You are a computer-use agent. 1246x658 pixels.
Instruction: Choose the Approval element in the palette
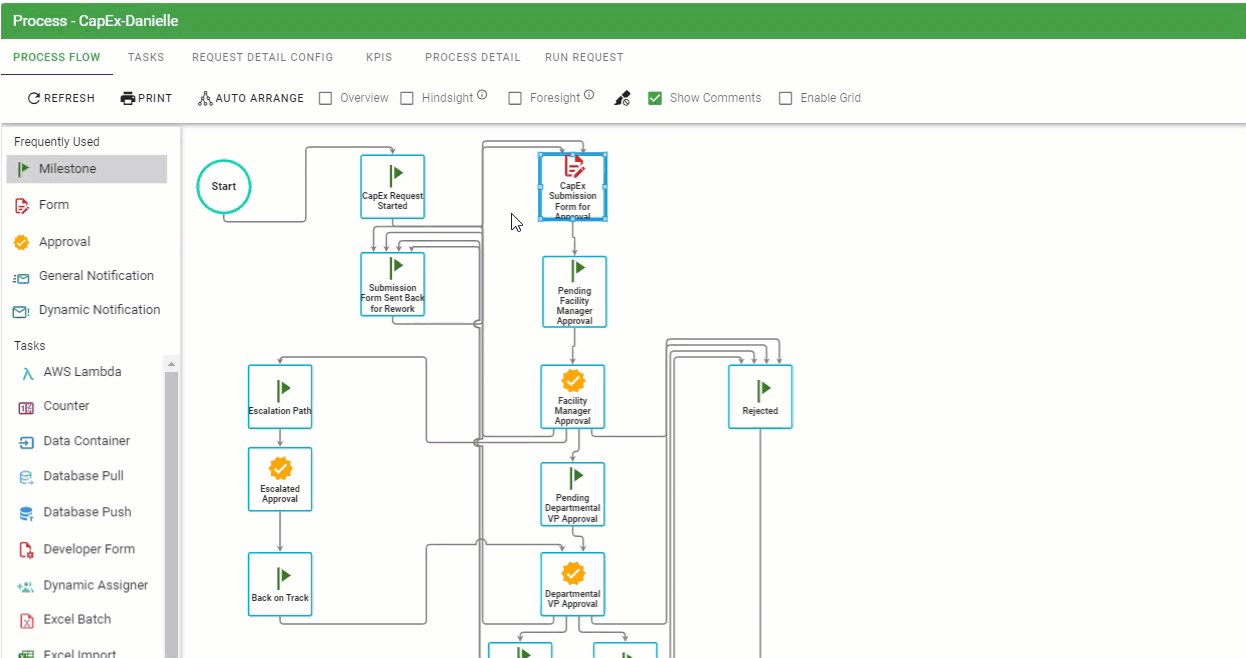tap(64, 242)
